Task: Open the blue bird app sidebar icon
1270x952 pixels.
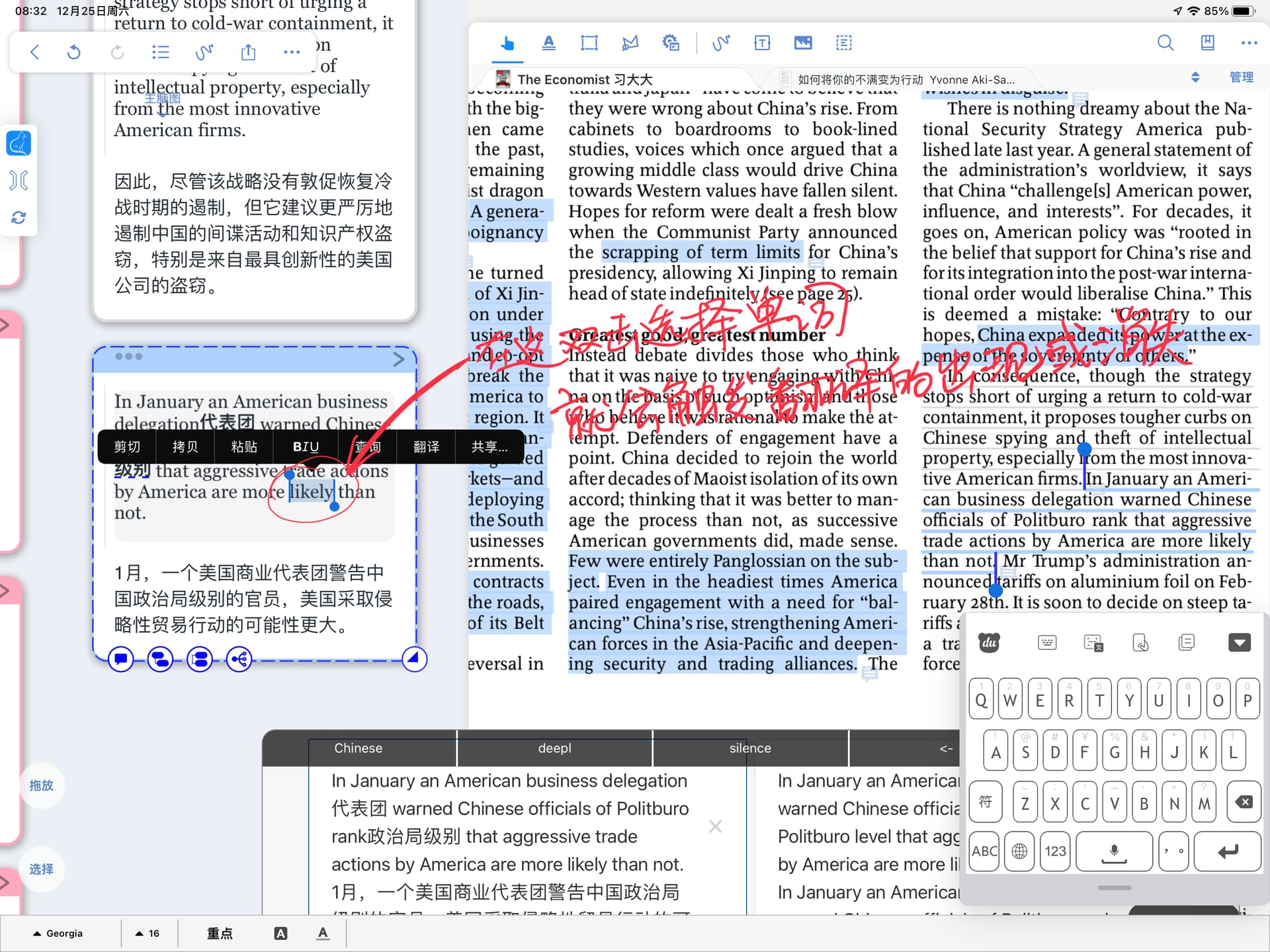Action: [19, 143]
